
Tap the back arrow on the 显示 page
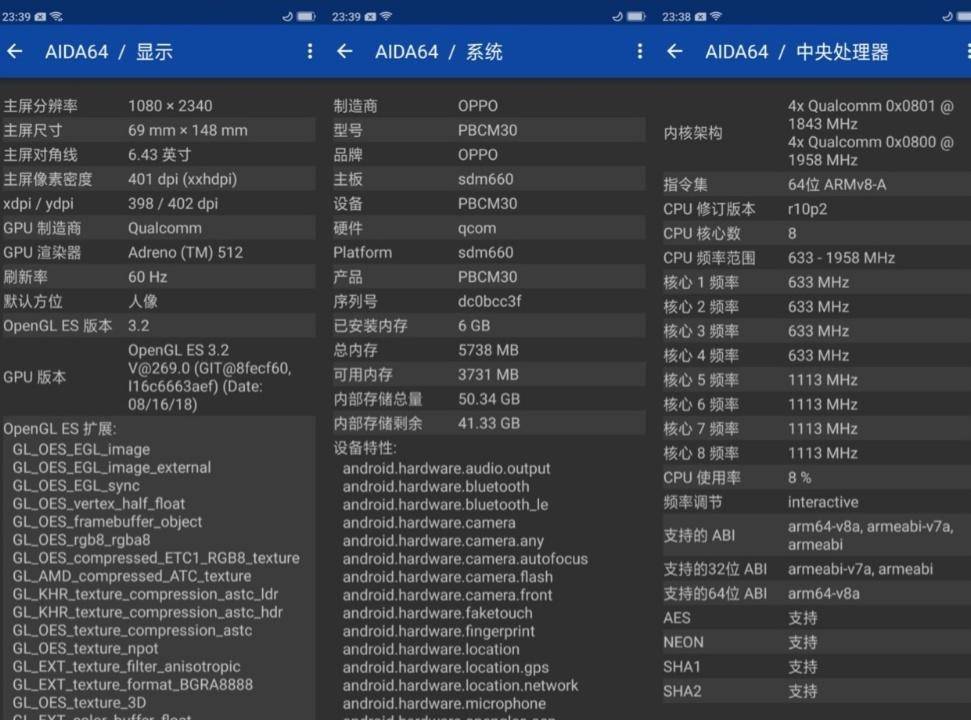[x=15, y=51]
